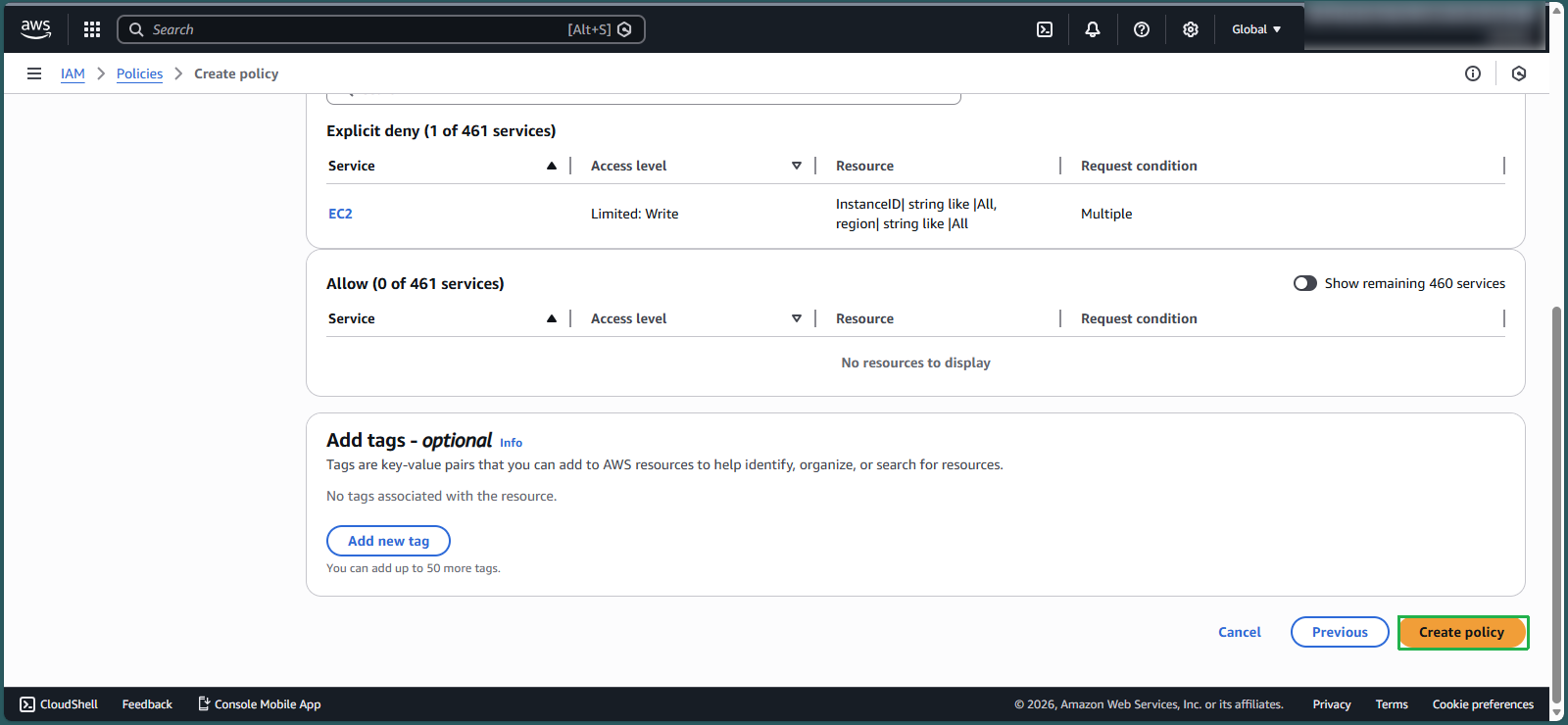Click Resource column header in Explicit deny table
1568x725 pixels.
(x=864, y=166)
